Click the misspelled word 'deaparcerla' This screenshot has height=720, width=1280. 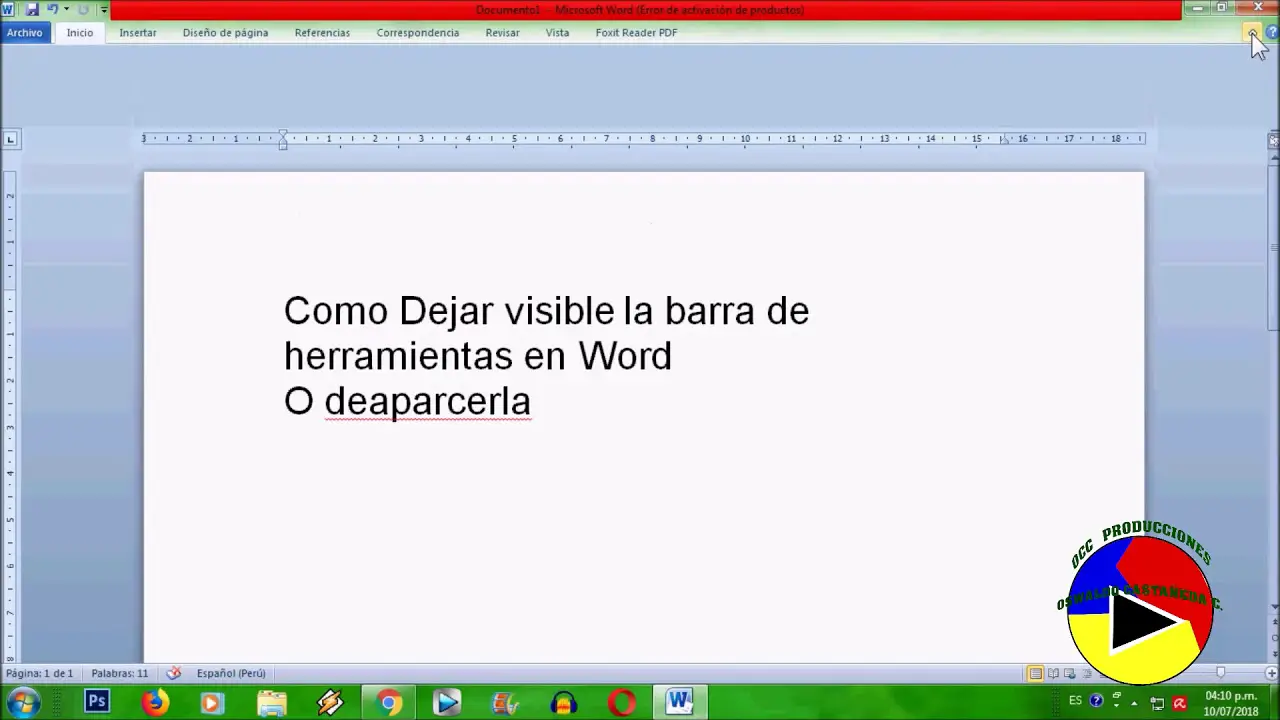[427, 401]
